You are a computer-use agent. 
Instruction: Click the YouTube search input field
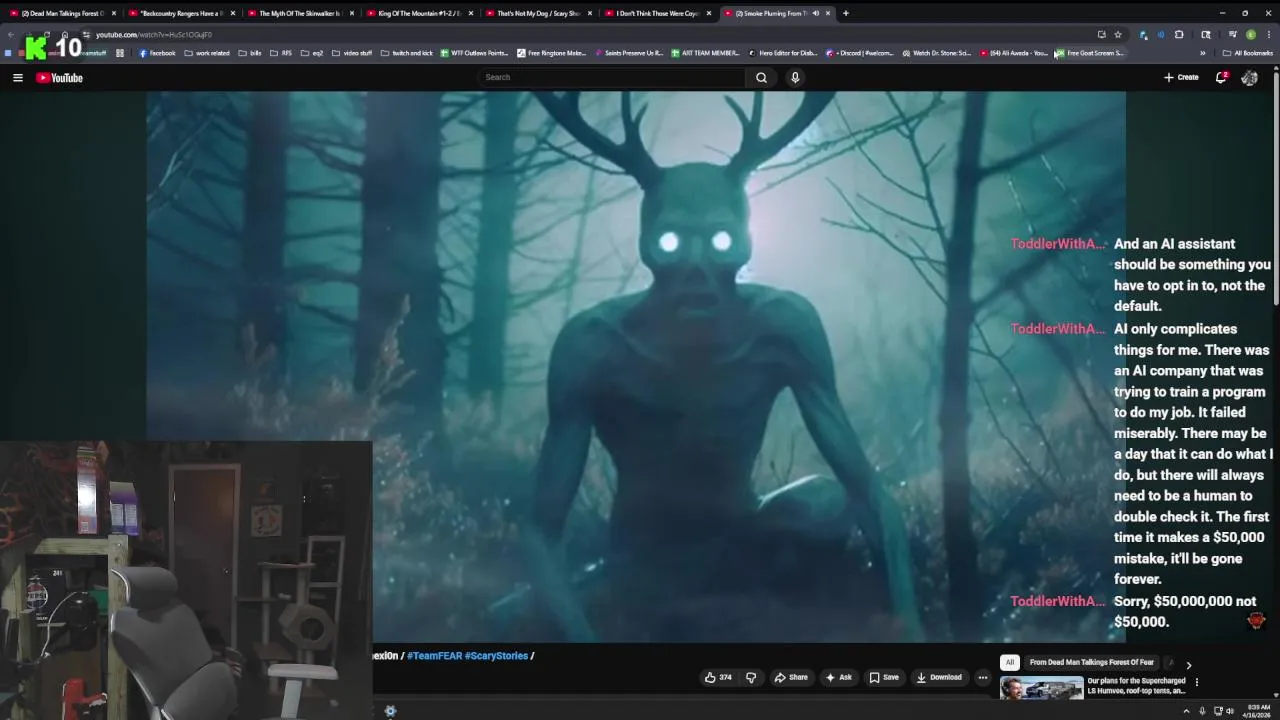click(x=612, y=77)
